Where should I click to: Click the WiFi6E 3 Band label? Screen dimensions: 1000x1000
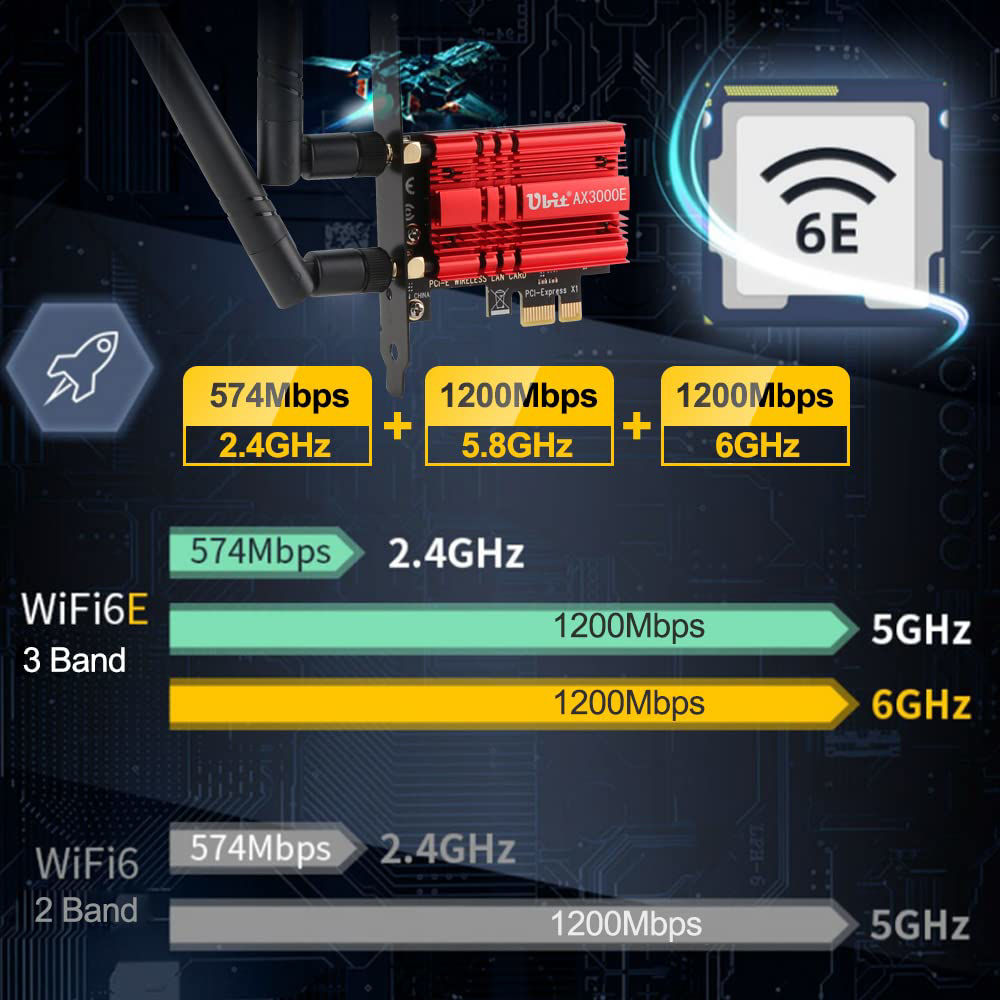point(85,633)
